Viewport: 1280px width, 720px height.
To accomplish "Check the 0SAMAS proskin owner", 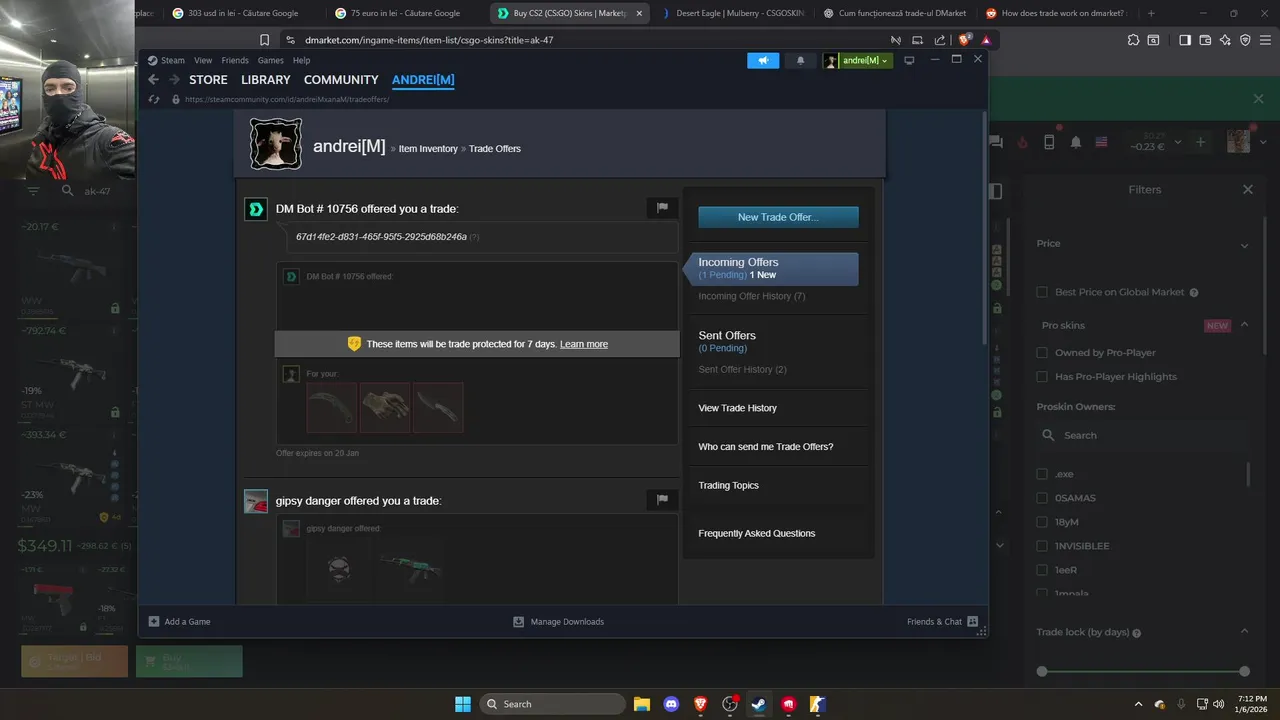I will coord(1042,498).
